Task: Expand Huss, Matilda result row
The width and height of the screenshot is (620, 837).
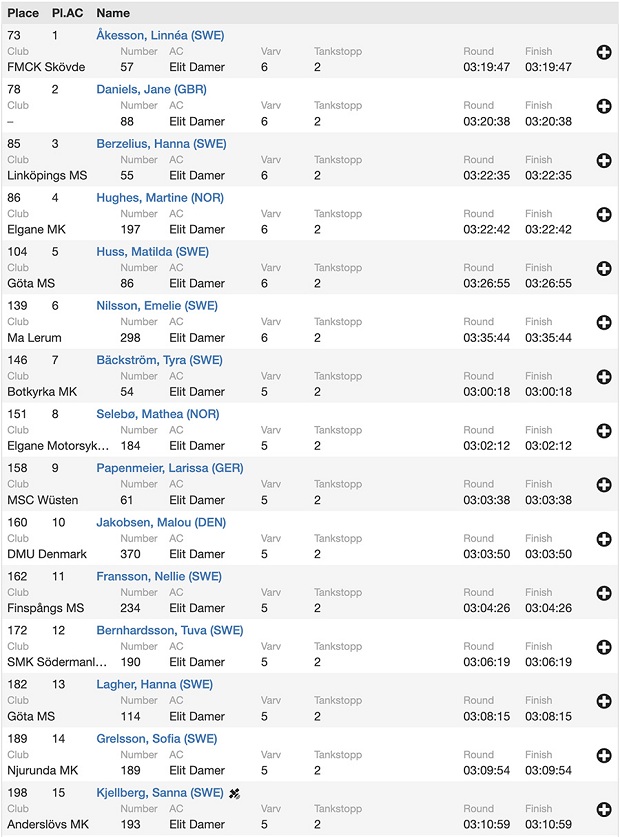Action: point(603,268)
